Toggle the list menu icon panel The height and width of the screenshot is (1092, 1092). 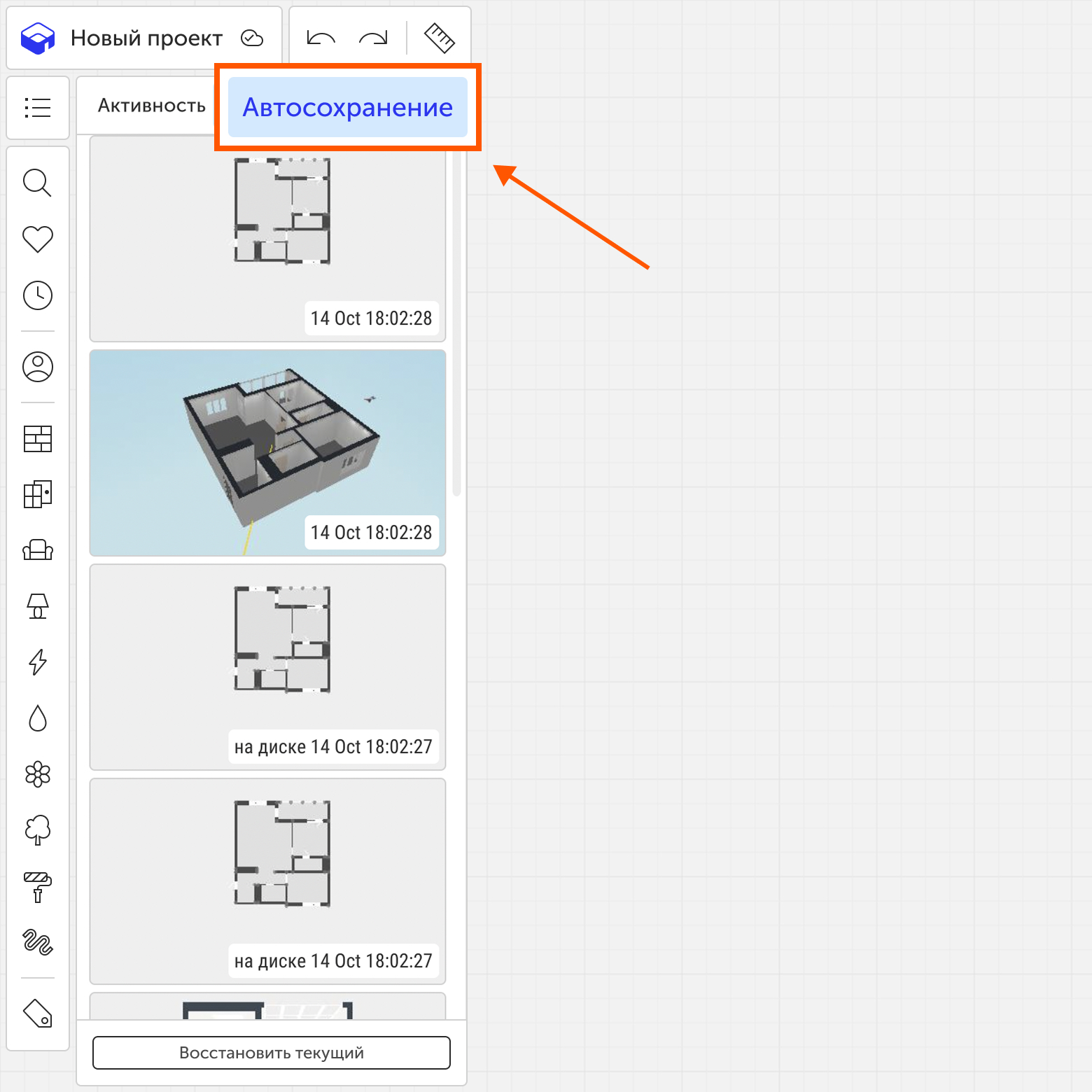(x=38, y=108)
